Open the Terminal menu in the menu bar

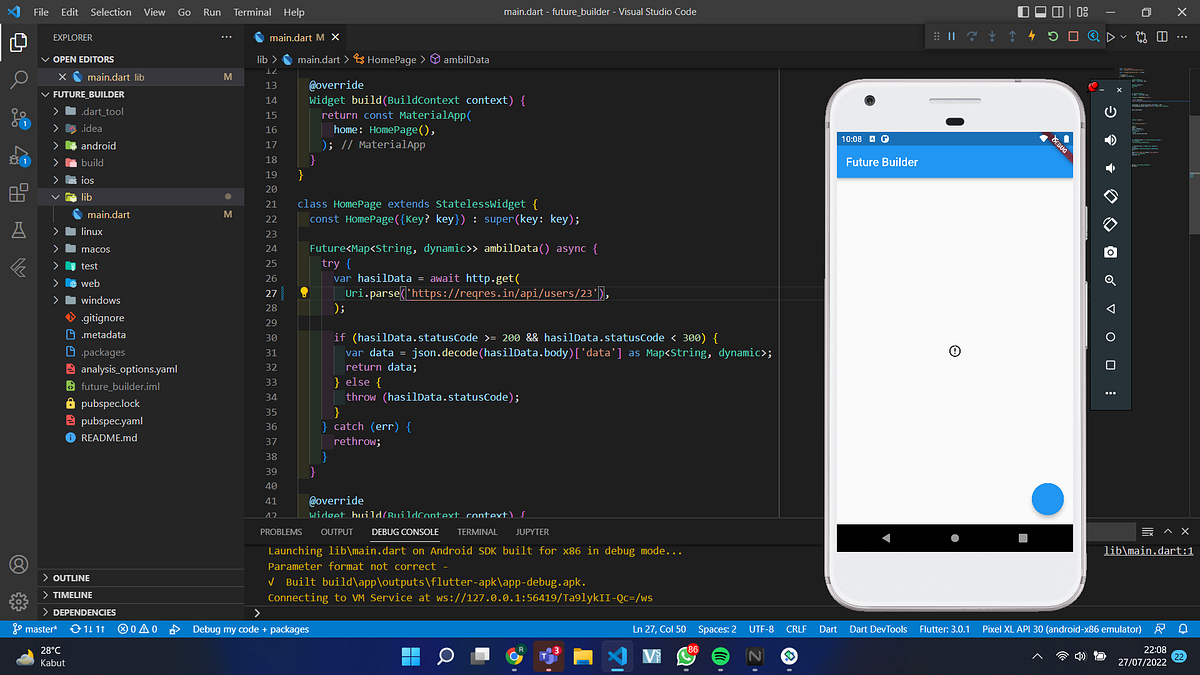coord(251,11)
